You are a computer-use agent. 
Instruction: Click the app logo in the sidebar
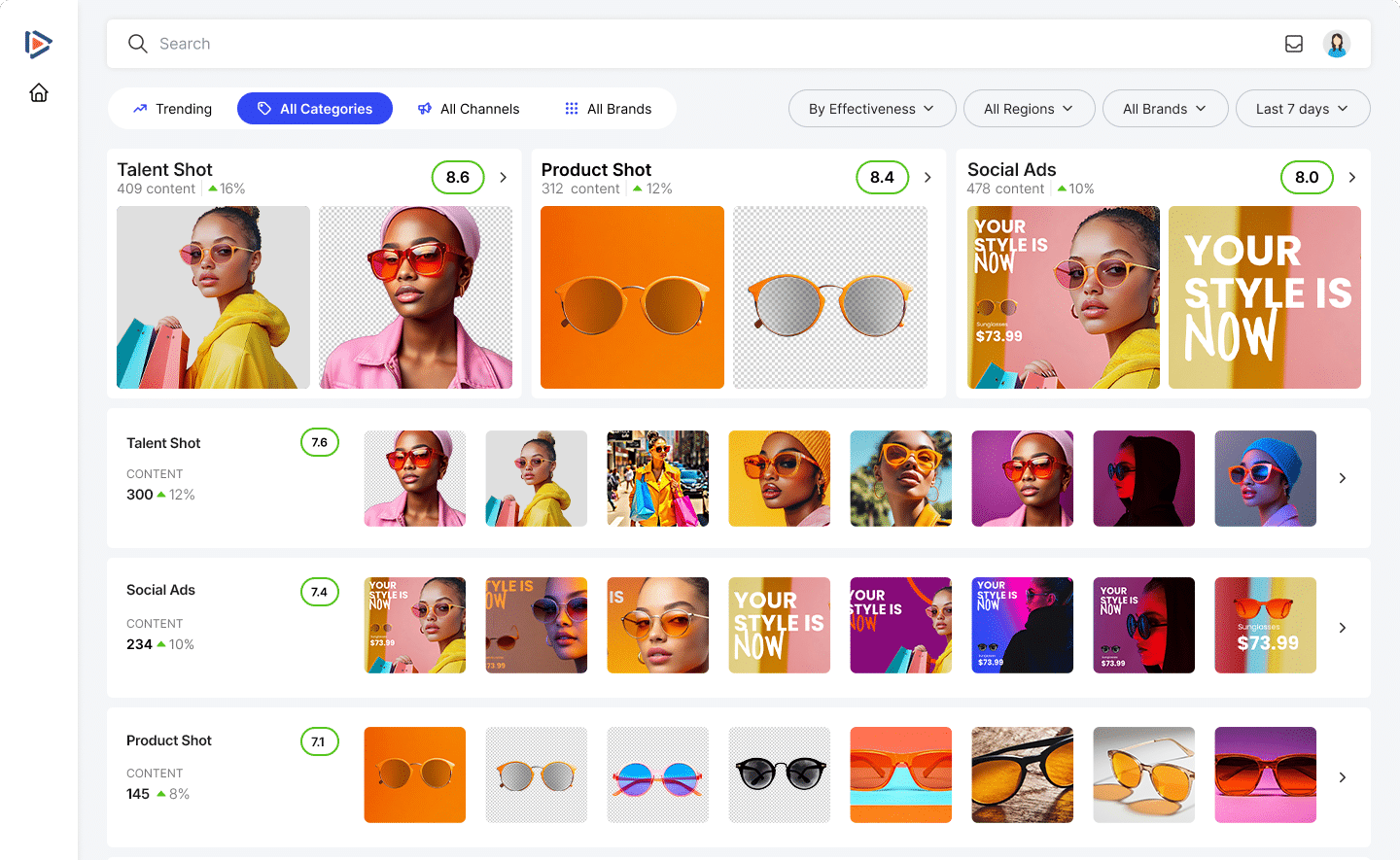(38, 44)
